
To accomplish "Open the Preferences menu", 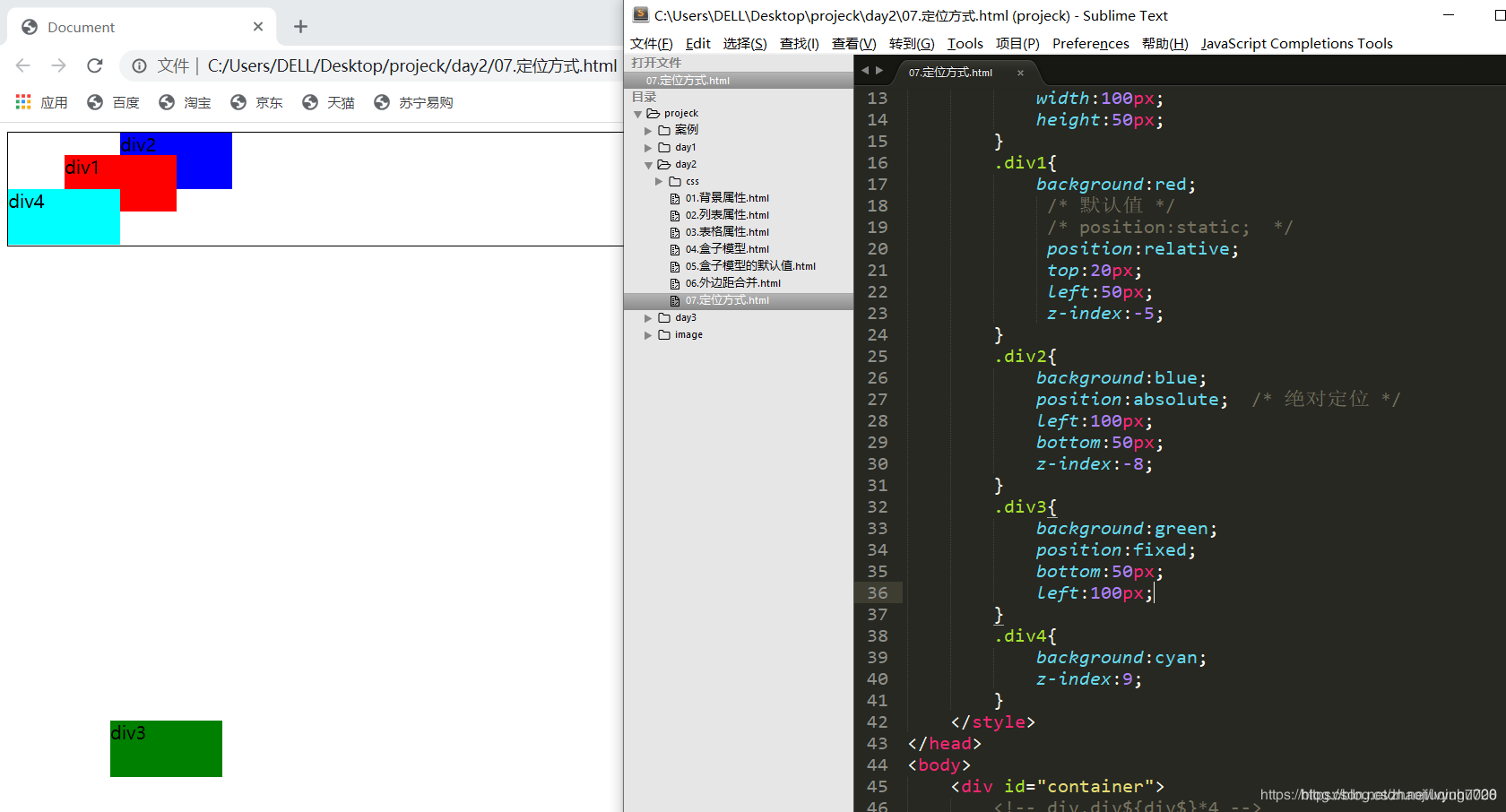I will 1091,44.
